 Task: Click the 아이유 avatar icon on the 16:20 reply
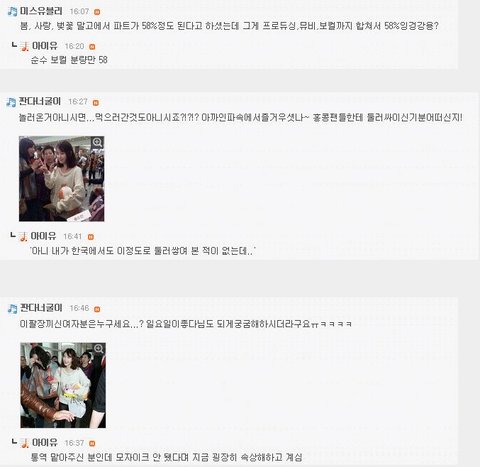(24, 46)
